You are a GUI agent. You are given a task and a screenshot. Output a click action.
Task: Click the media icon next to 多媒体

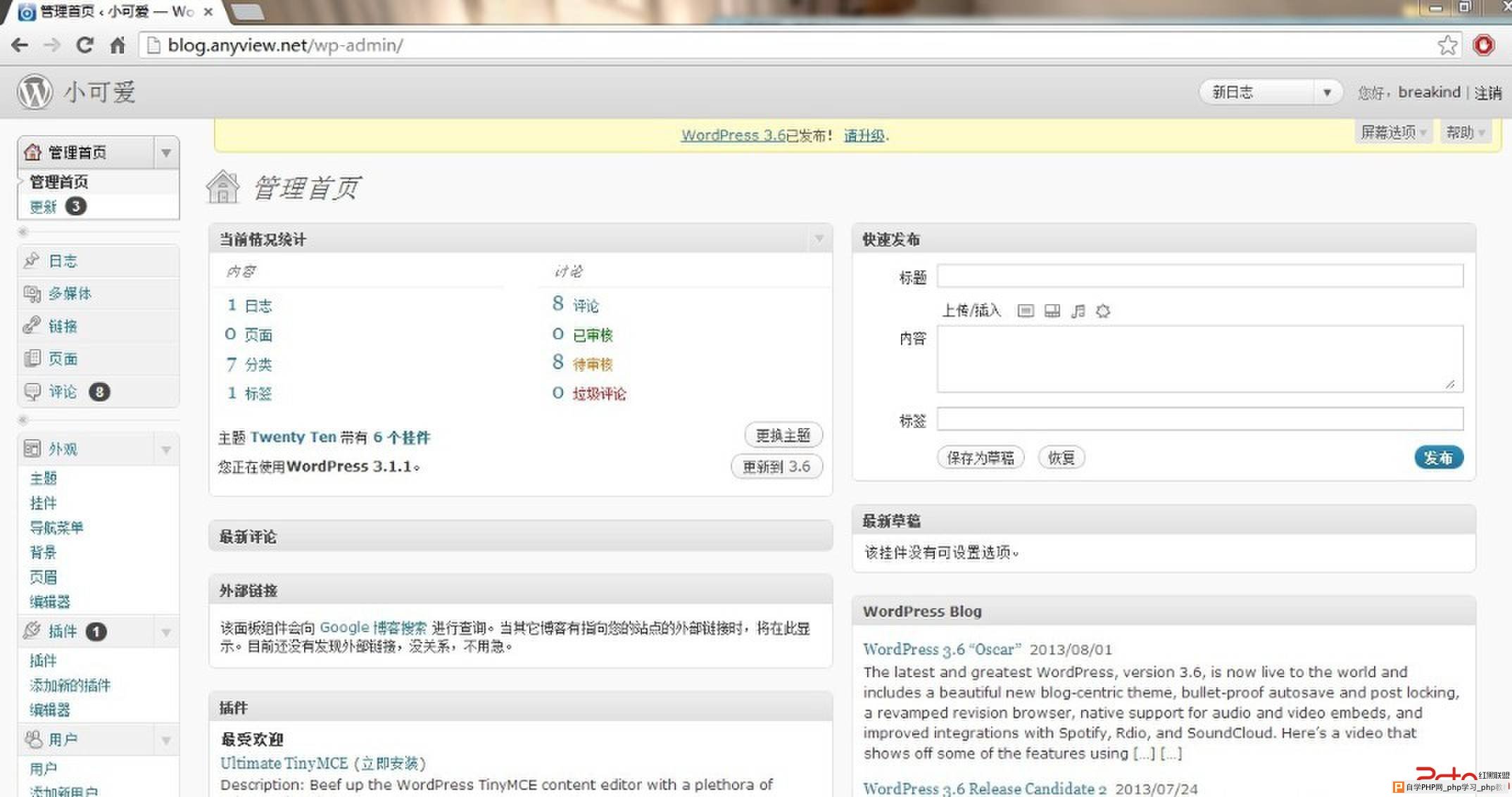pyautogui.click(x=32, y=293)
